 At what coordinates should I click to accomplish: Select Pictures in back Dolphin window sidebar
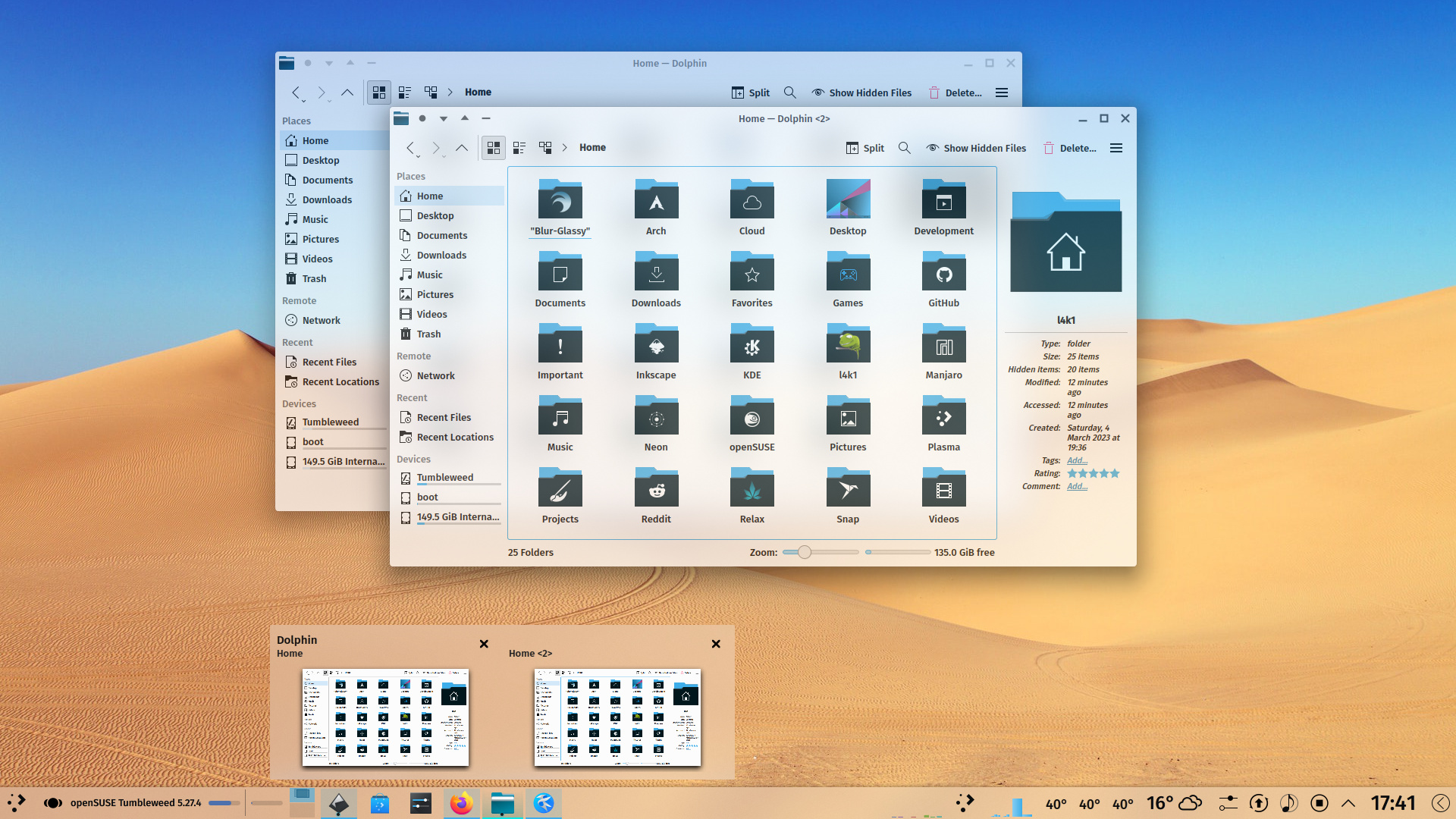tap(334, 239)
